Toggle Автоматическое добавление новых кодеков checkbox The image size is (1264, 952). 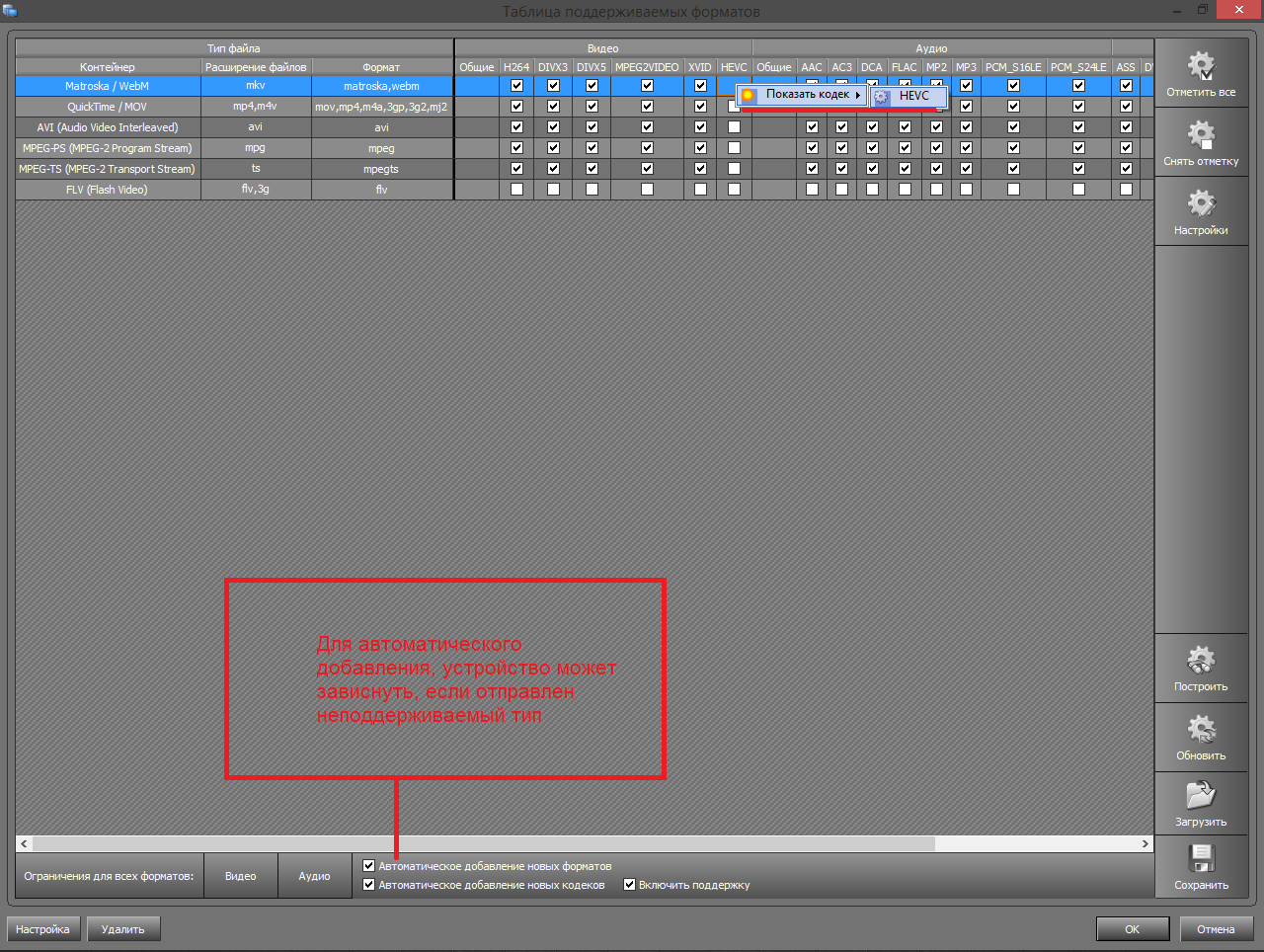point(369,885)
